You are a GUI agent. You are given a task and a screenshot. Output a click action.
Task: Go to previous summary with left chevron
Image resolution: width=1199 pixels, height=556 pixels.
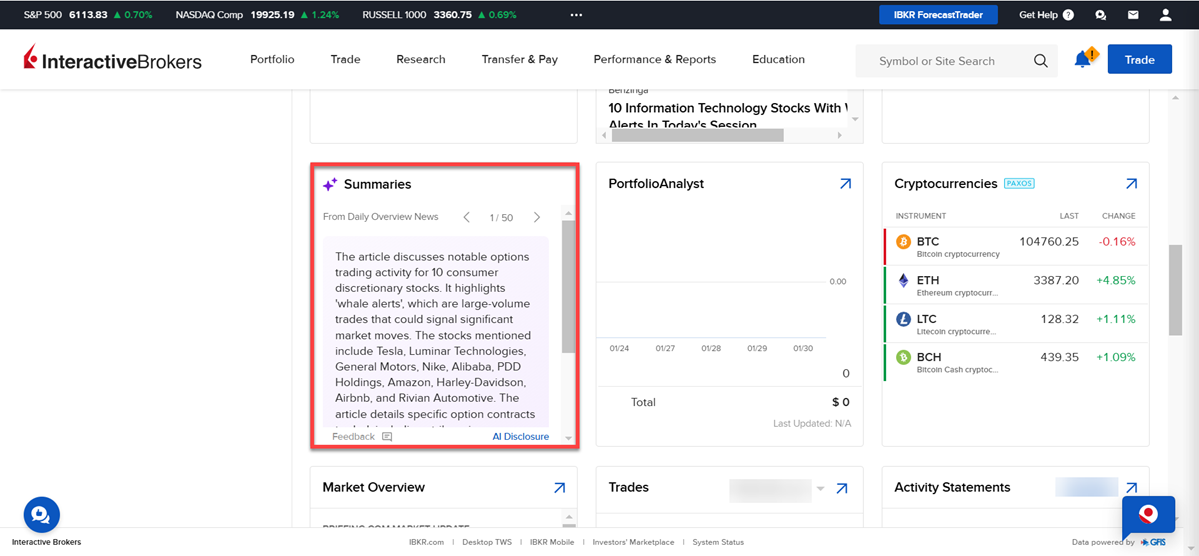pos(466,217)
